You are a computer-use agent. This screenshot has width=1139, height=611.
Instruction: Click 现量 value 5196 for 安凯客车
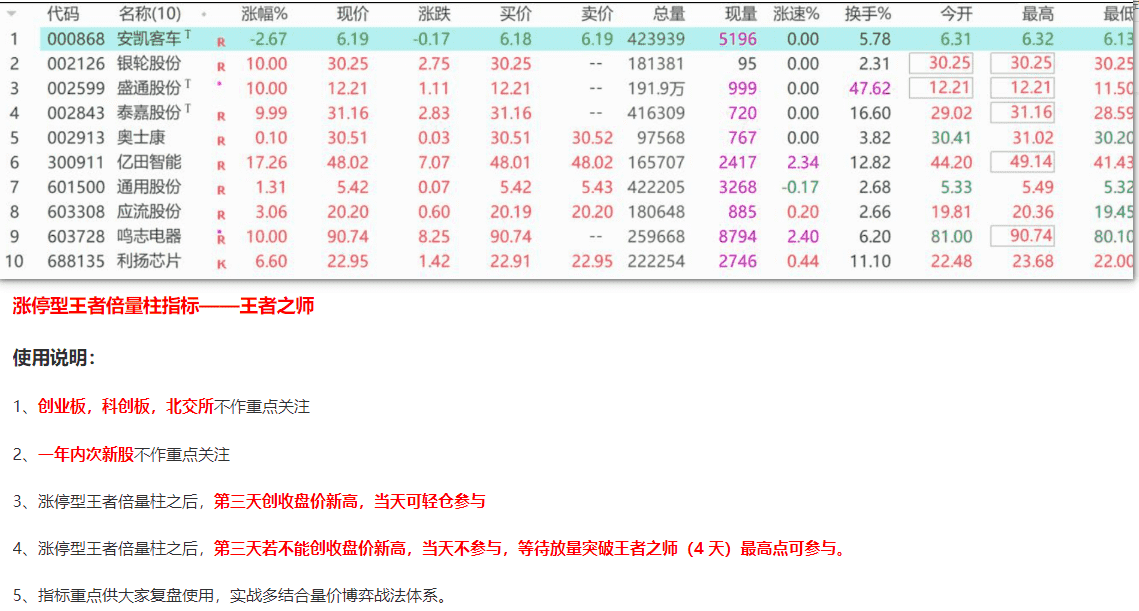coord(738,39)
